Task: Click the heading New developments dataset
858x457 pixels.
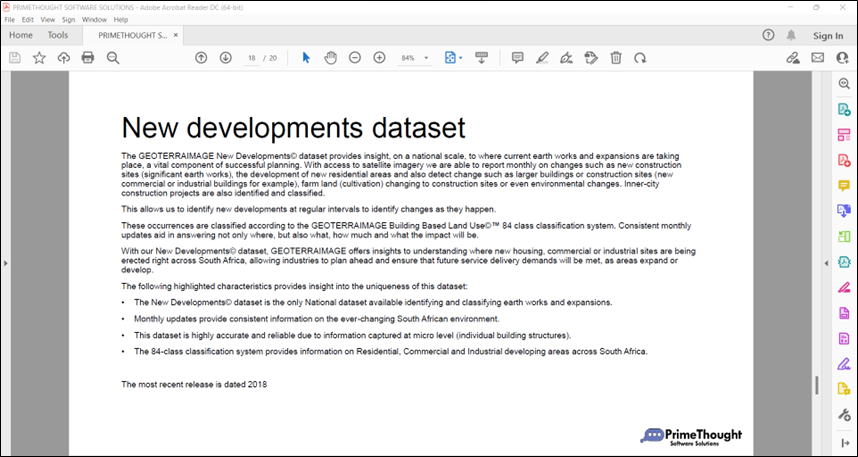Action: [x=293, y=128]
